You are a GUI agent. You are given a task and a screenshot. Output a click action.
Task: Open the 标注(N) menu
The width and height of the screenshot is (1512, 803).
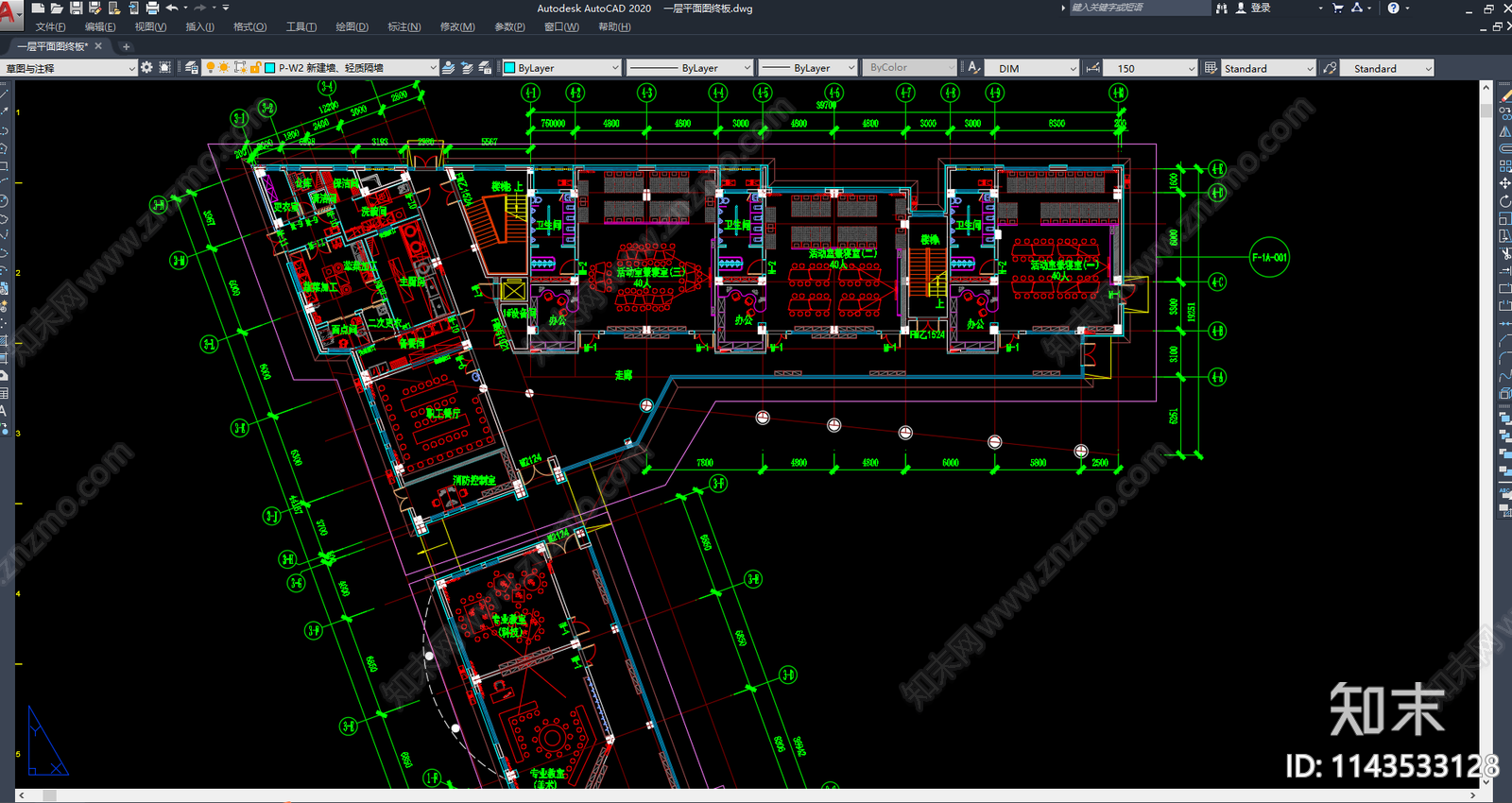(404, 26)
